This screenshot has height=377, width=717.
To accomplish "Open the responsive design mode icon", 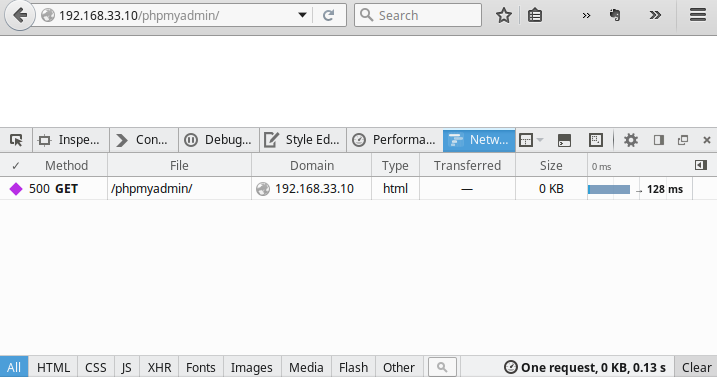I will point(596,140).
